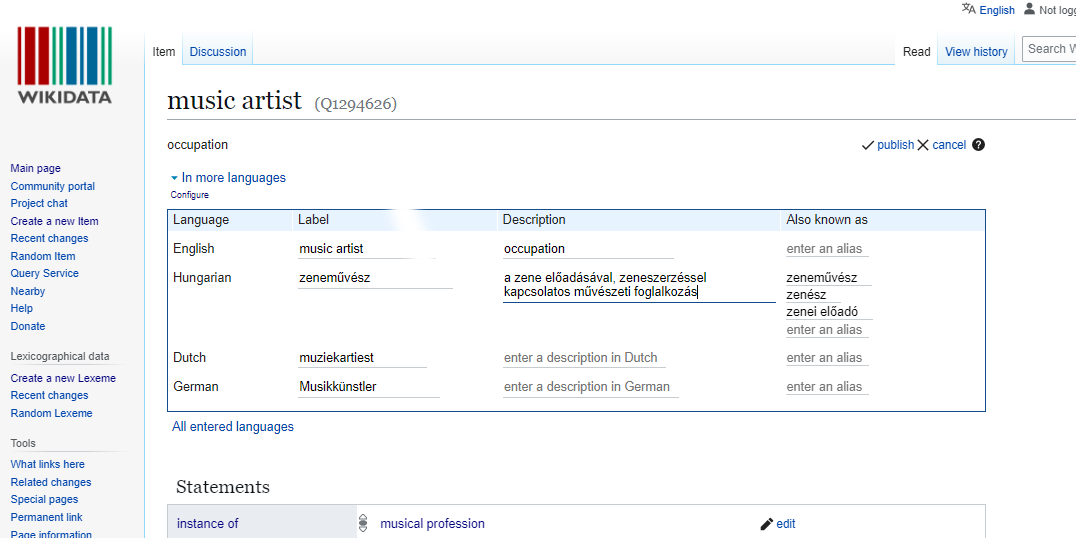Click the cancel X icon

923,145
